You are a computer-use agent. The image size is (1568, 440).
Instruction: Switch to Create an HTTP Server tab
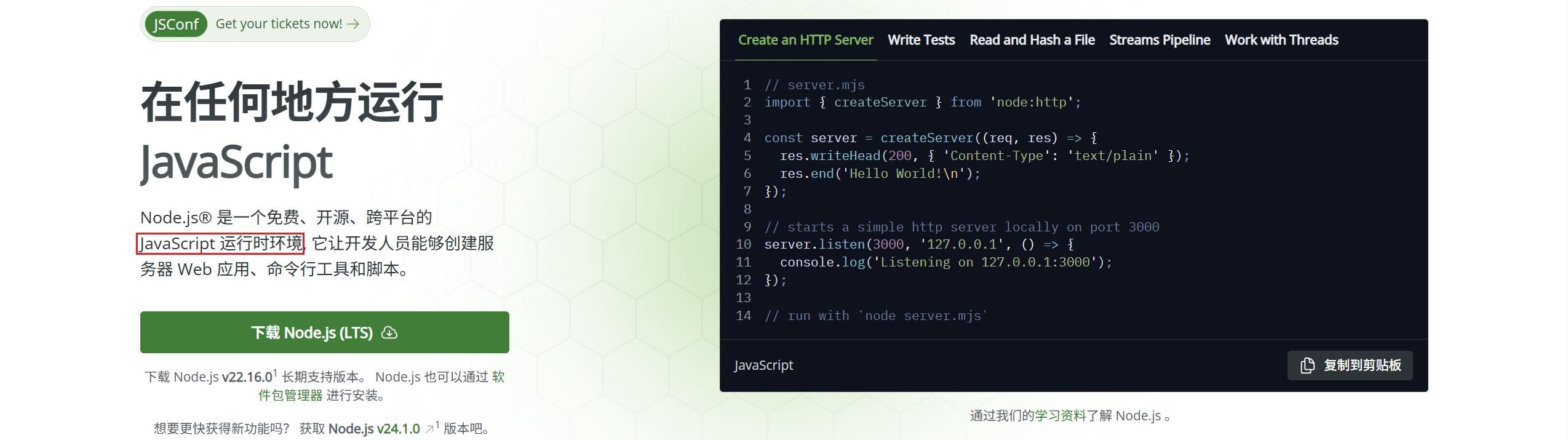805,40
